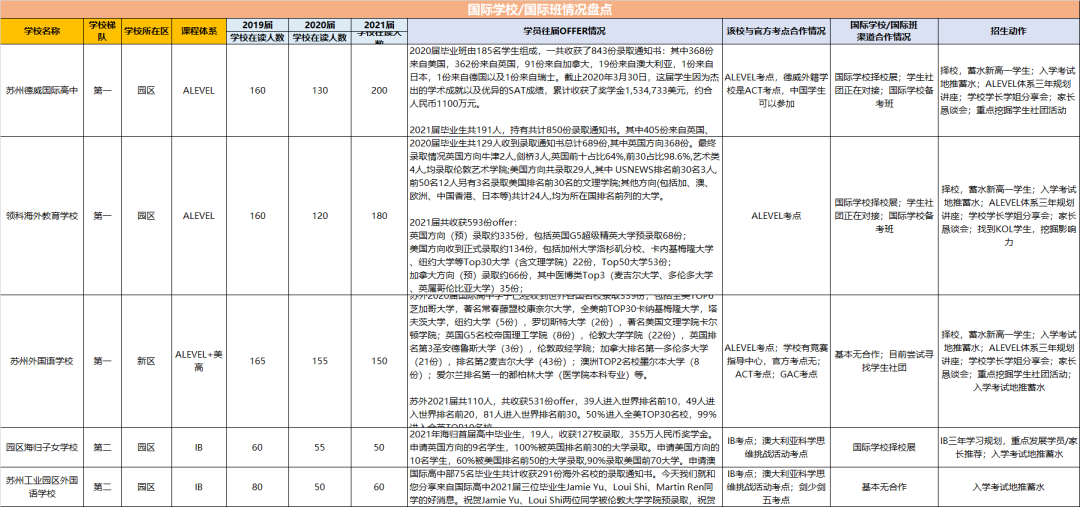Select OFFER details cell for 园区海归子女学校

[x=565, y=448]
